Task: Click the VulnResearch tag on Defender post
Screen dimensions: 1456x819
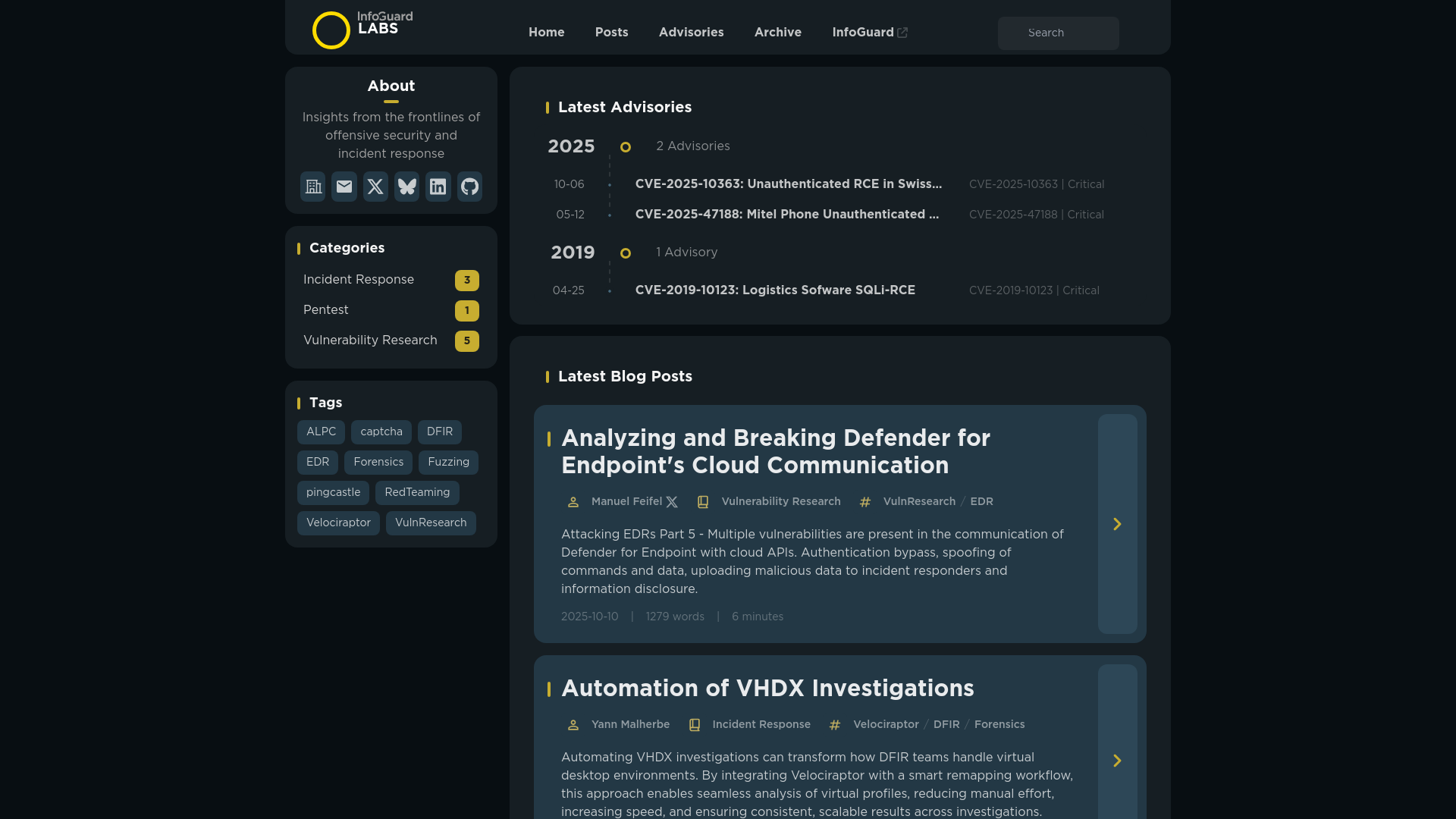Action: click(919, 502)
